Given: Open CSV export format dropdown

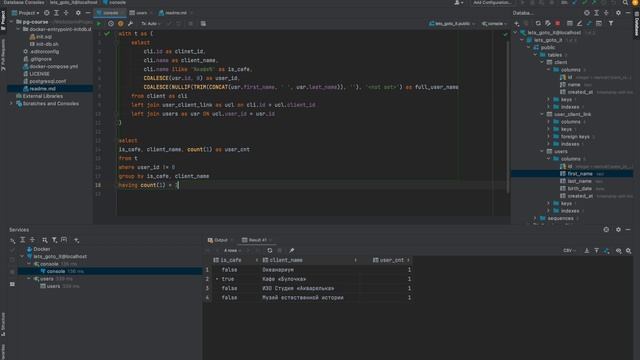Looking at the screenshot, I should 569,250.
